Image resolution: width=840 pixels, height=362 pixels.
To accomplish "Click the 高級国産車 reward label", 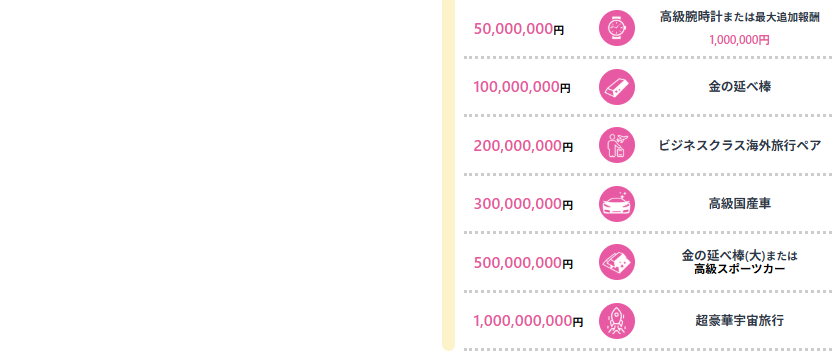I will [739, 204].
